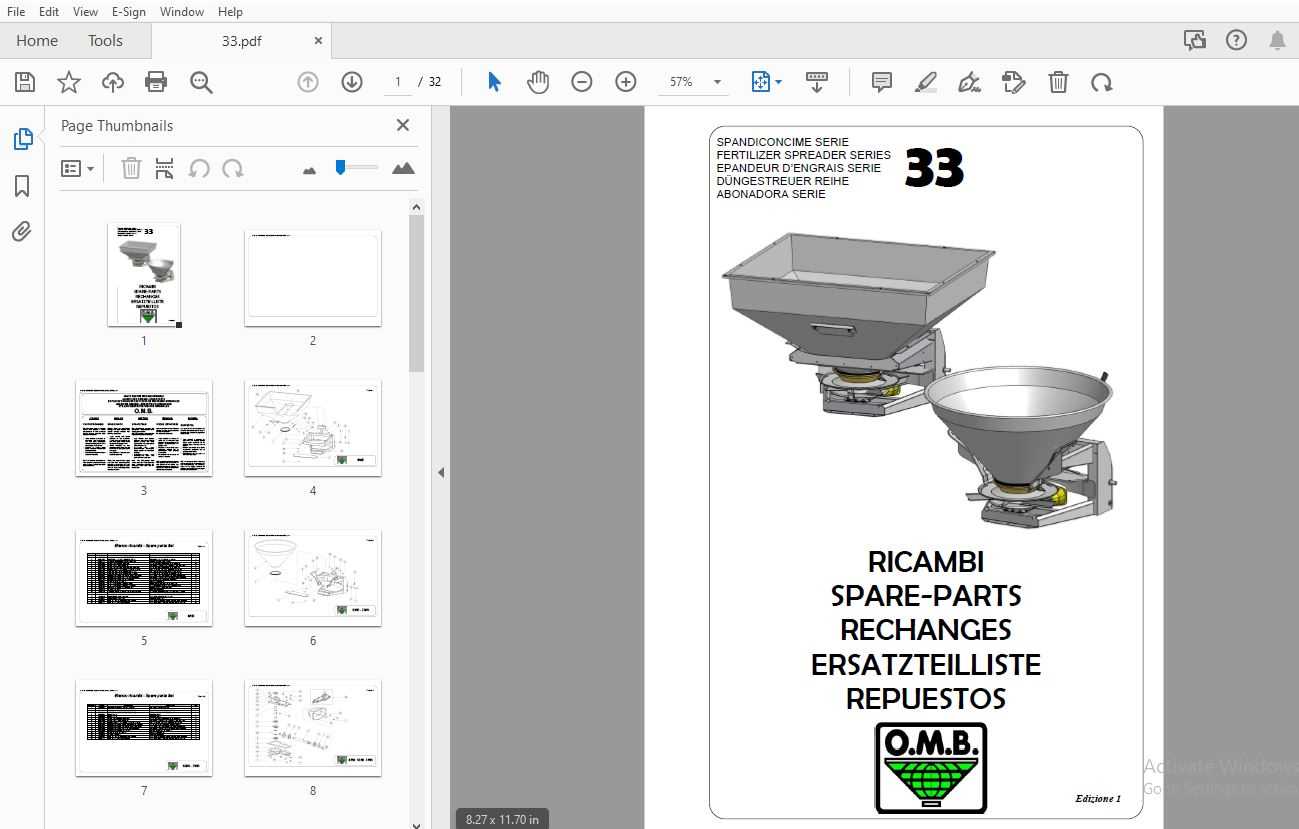This screenshot has height=829, width=1299.
Task: Upload file to cloud icon
Action: click(x=113, y=82)
